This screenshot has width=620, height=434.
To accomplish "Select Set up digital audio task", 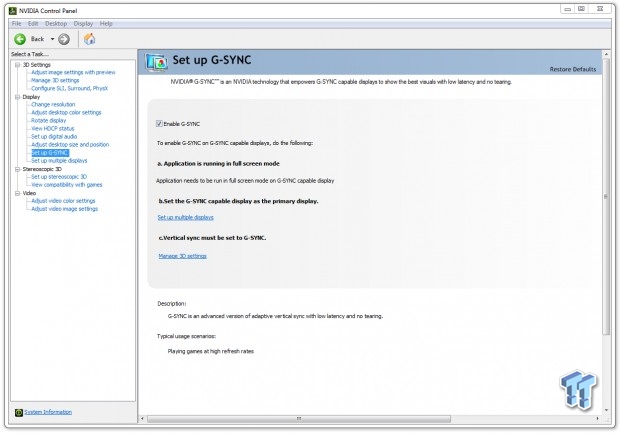I will point(54,137).
